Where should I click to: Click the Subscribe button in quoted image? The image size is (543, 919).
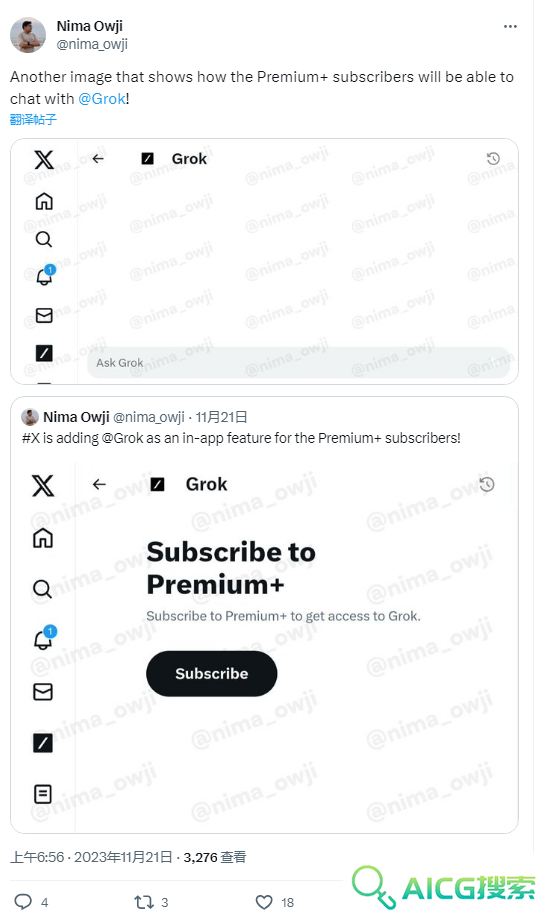click(212, 673)
